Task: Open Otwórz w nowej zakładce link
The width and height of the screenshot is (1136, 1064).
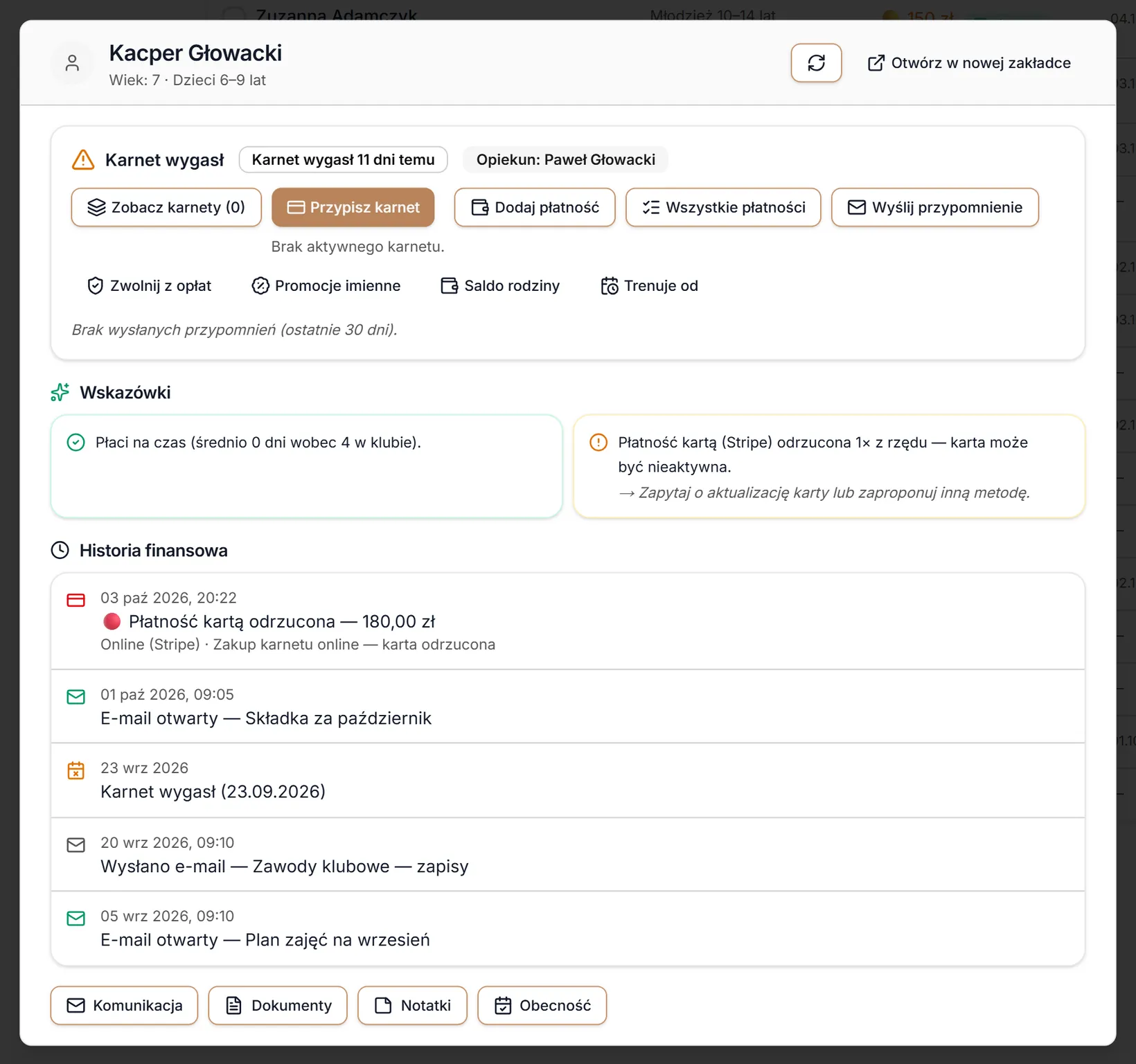Action: tap(969, 63)
